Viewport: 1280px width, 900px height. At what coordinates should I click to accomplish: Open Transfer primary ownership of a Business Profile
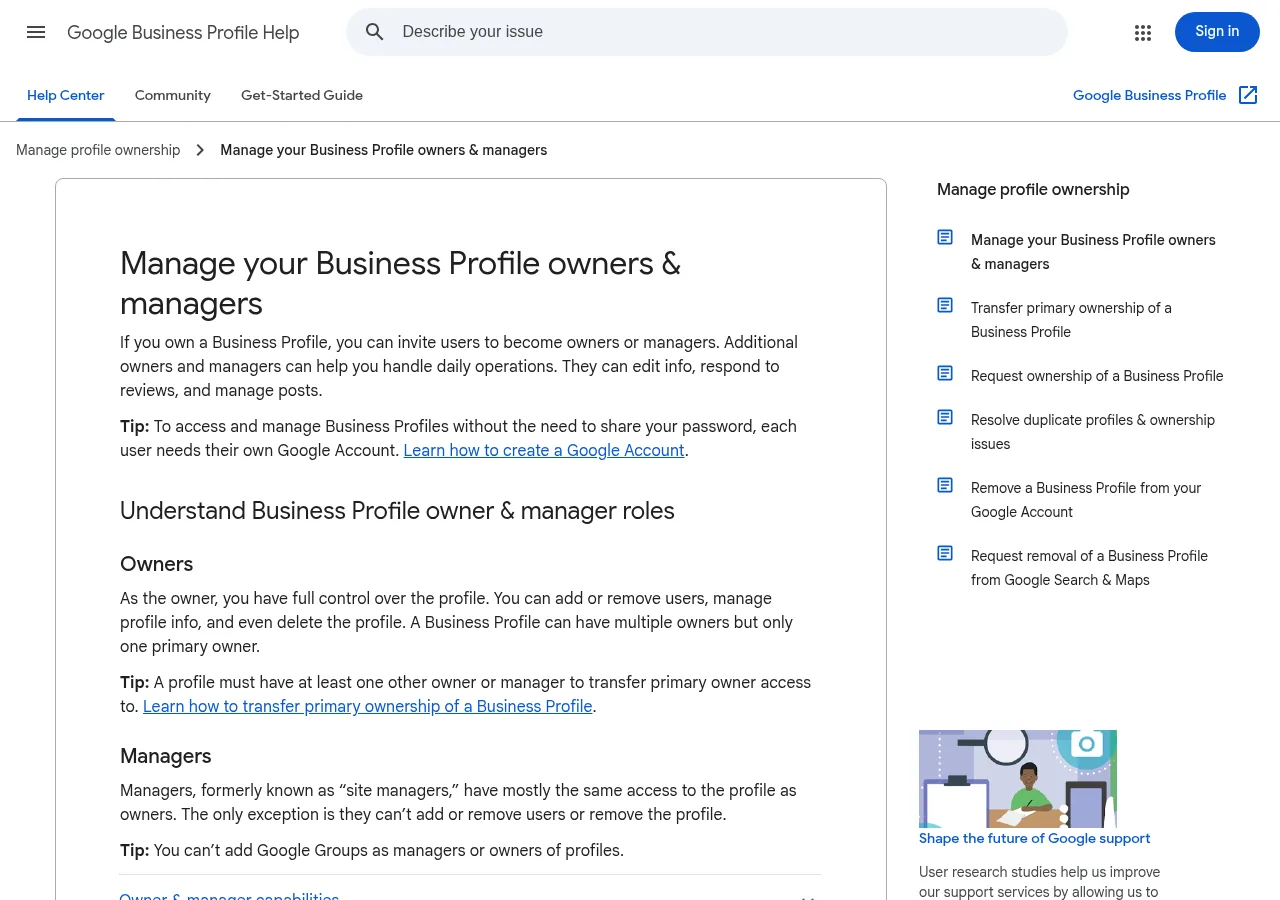(x=1071, y=320)
